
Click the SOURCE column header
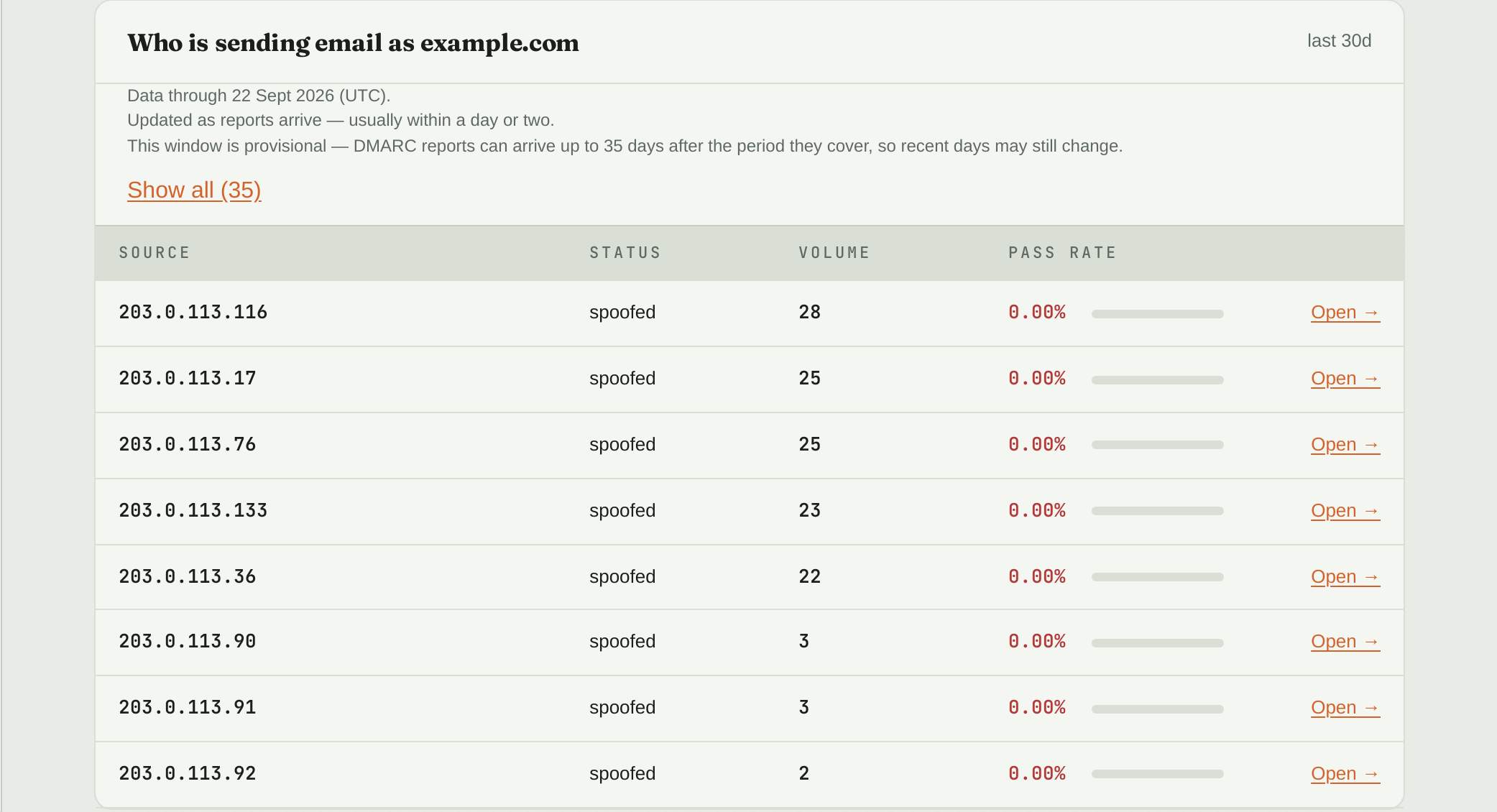(155, 253)
